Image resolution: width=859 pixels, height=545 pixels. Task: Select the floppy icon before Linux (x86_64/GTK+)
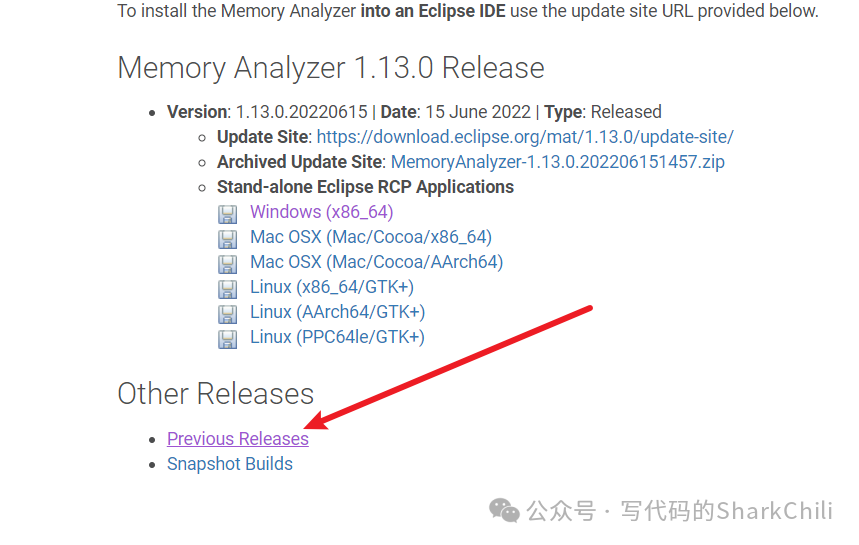(228, 289)
